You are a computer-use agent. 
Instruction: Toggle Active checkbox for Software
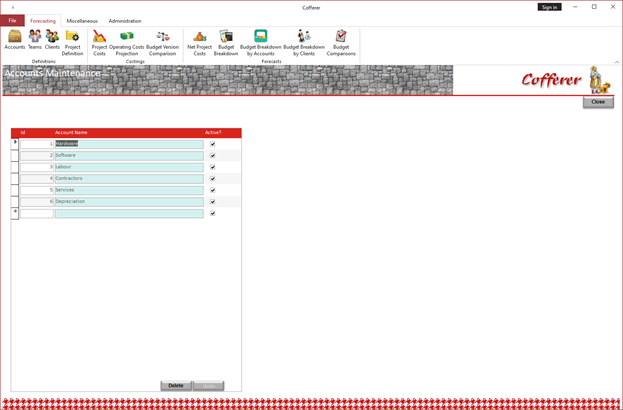[213, 156]
